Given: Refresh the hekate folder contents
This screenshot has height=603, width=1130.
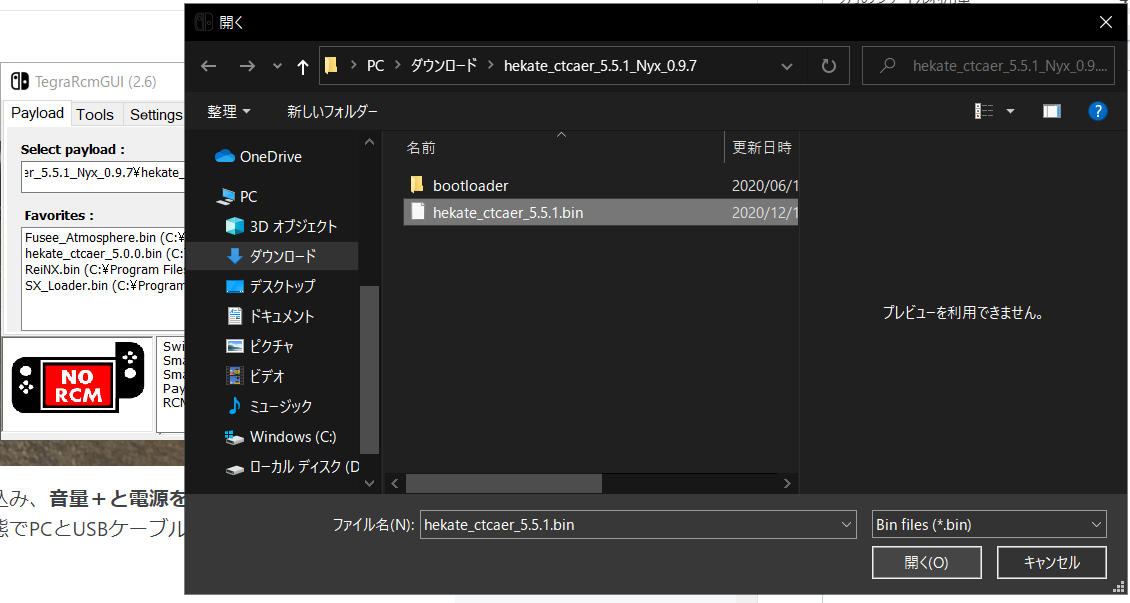Looking at the screenshot, I should click(828, 65).
